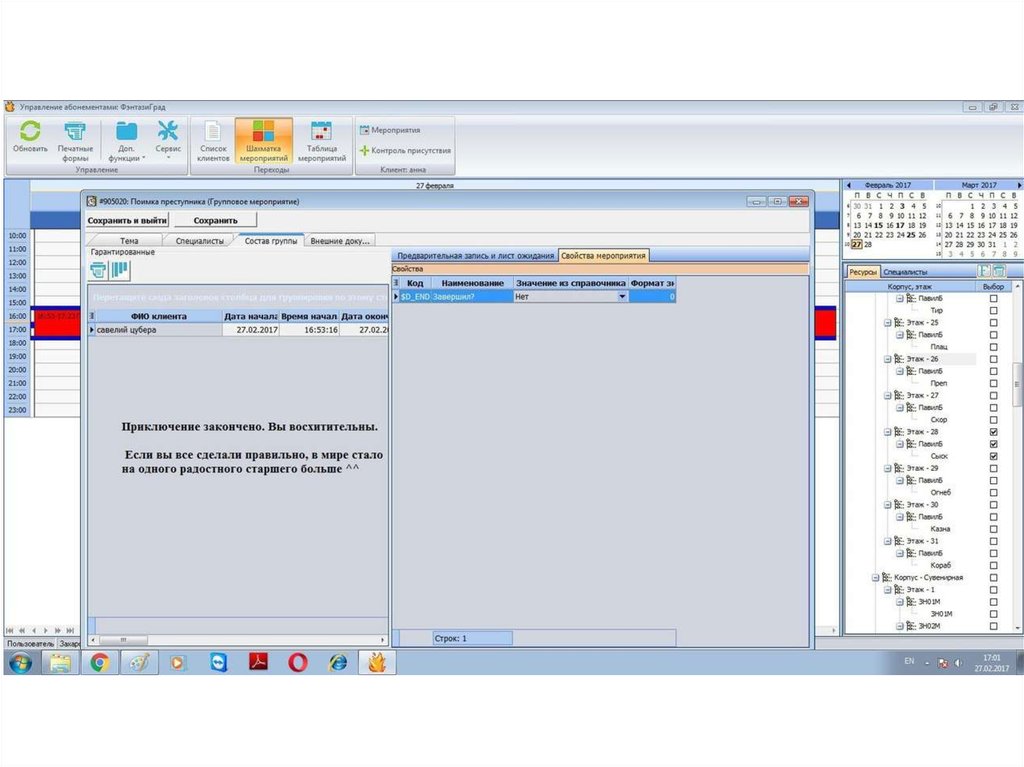
Task: Switch to the Специалисты dialog tab
Action: coord(200,241)
